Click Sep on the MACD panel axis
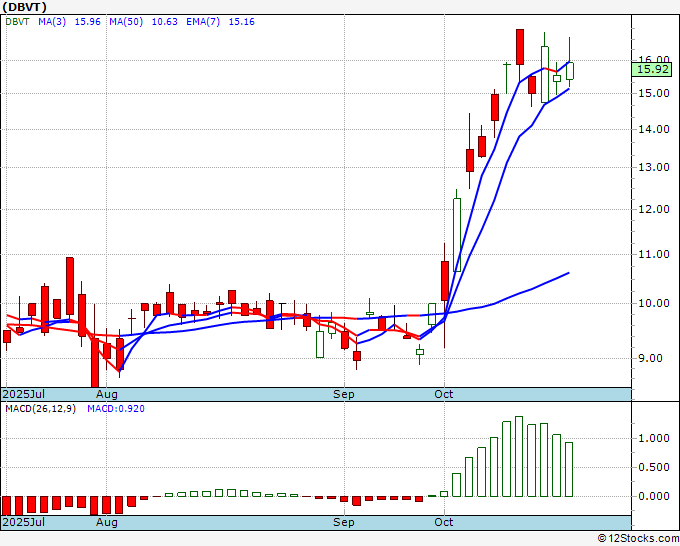The width and height of the screenshot is (680, 546). [344, 522]
